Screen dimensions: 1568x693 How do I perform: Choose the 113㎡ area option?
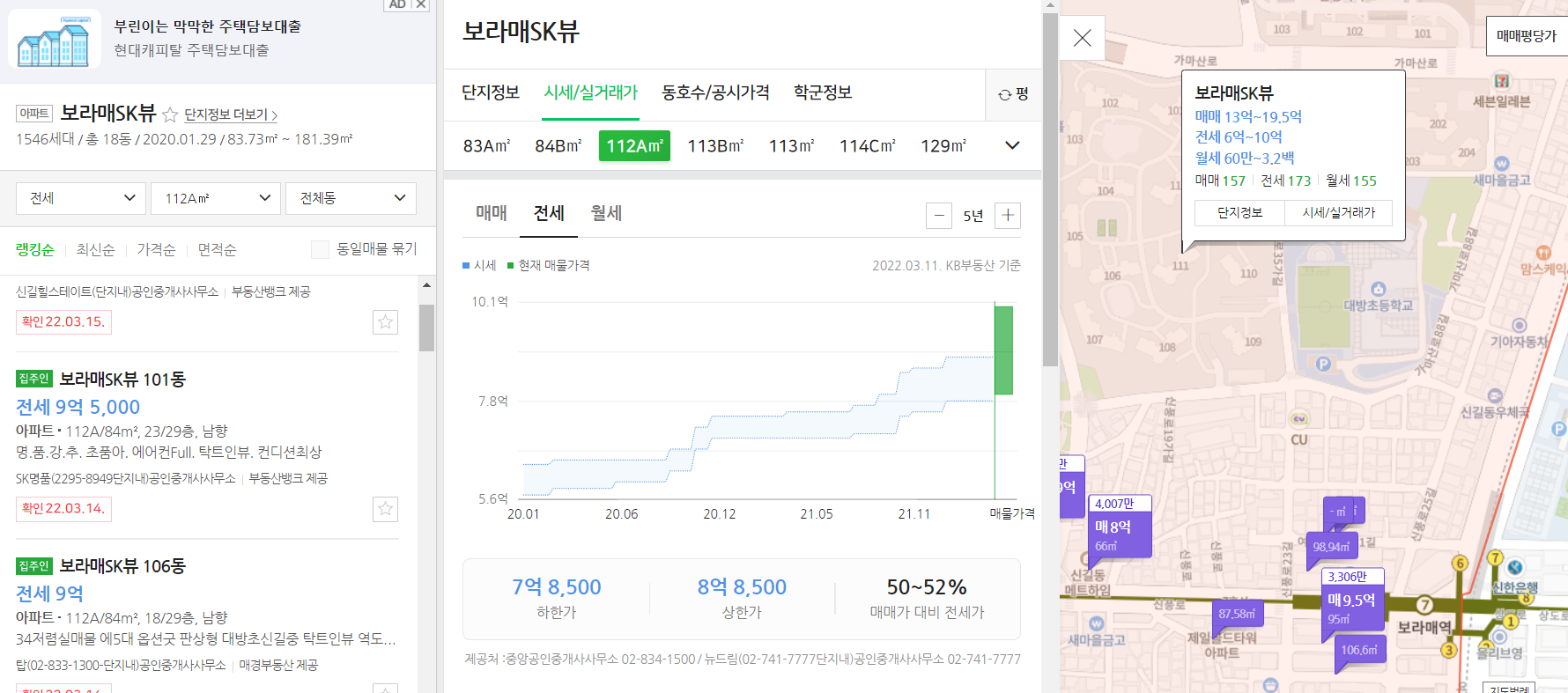pos(791,146)
